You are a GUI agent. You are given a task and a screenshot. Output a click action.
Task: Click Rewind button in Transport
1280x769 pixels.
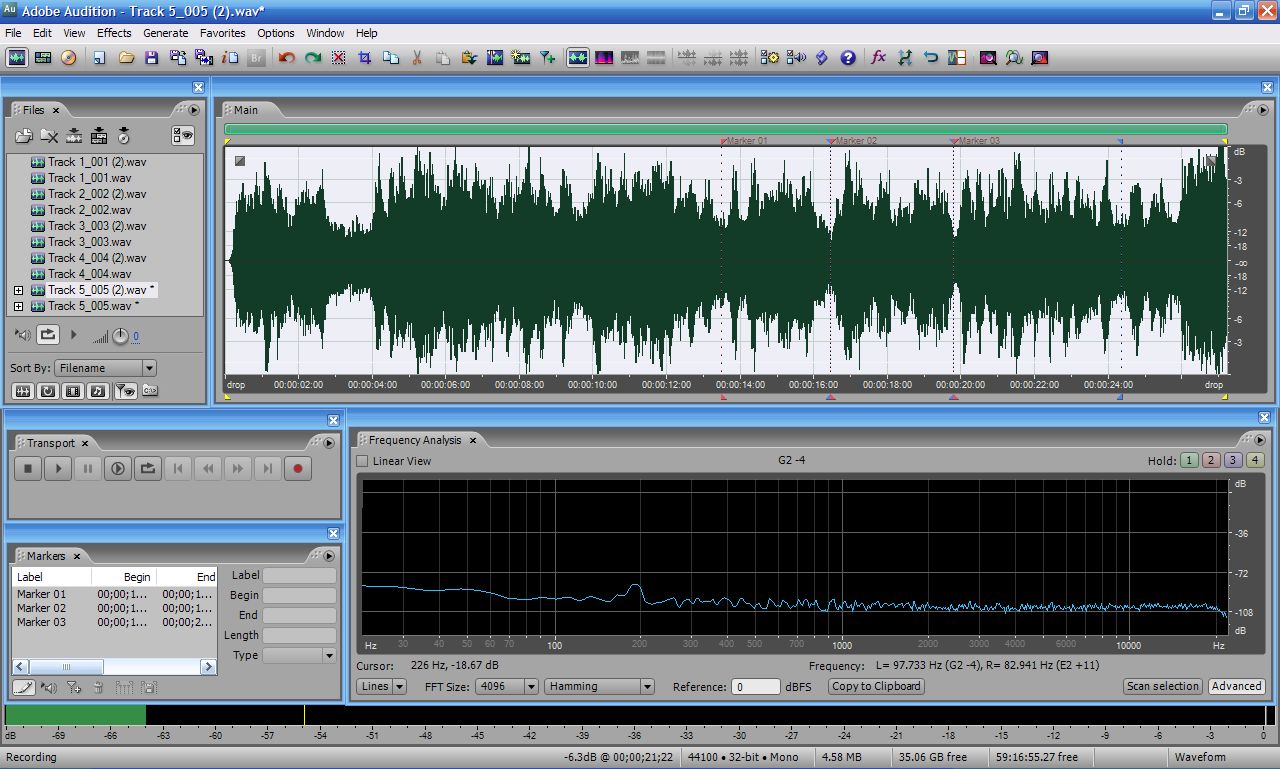coord(207,468)
